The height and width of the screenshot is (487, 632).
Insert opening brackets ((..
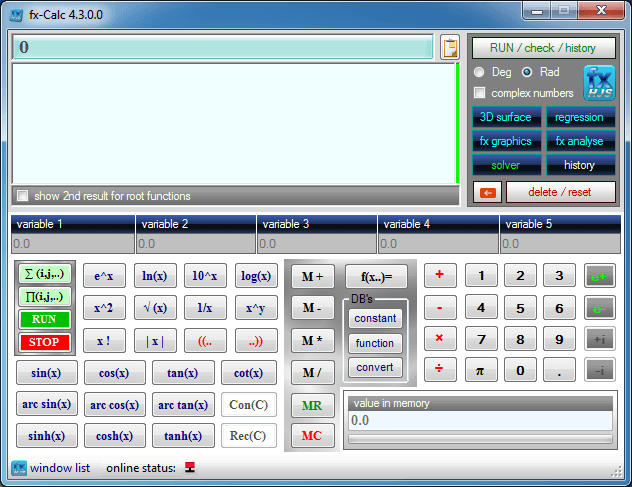(205, 341)
